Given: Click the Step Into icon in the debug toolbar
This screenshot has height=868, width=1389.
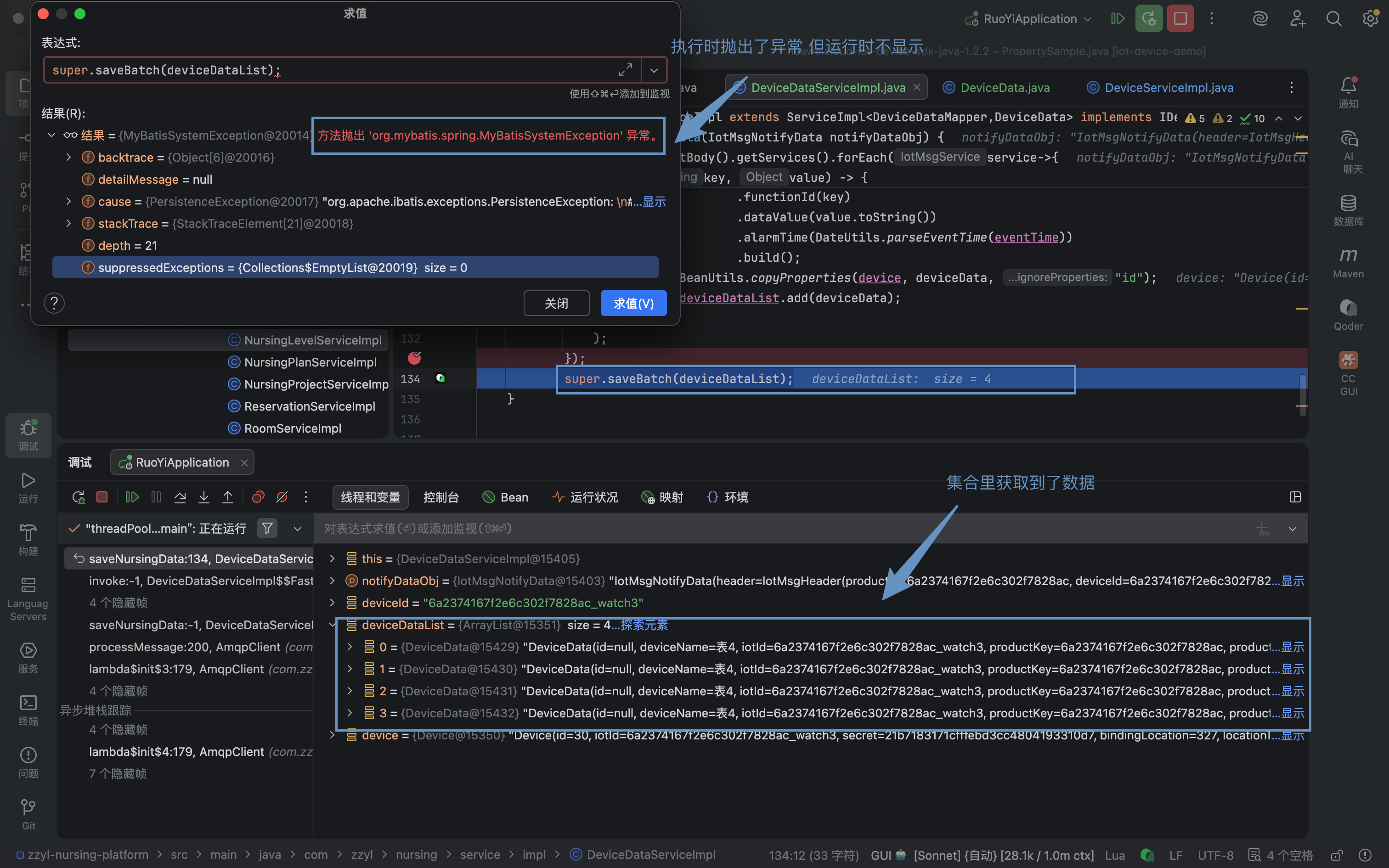Looking at the screenshot, I should point(204,497).
